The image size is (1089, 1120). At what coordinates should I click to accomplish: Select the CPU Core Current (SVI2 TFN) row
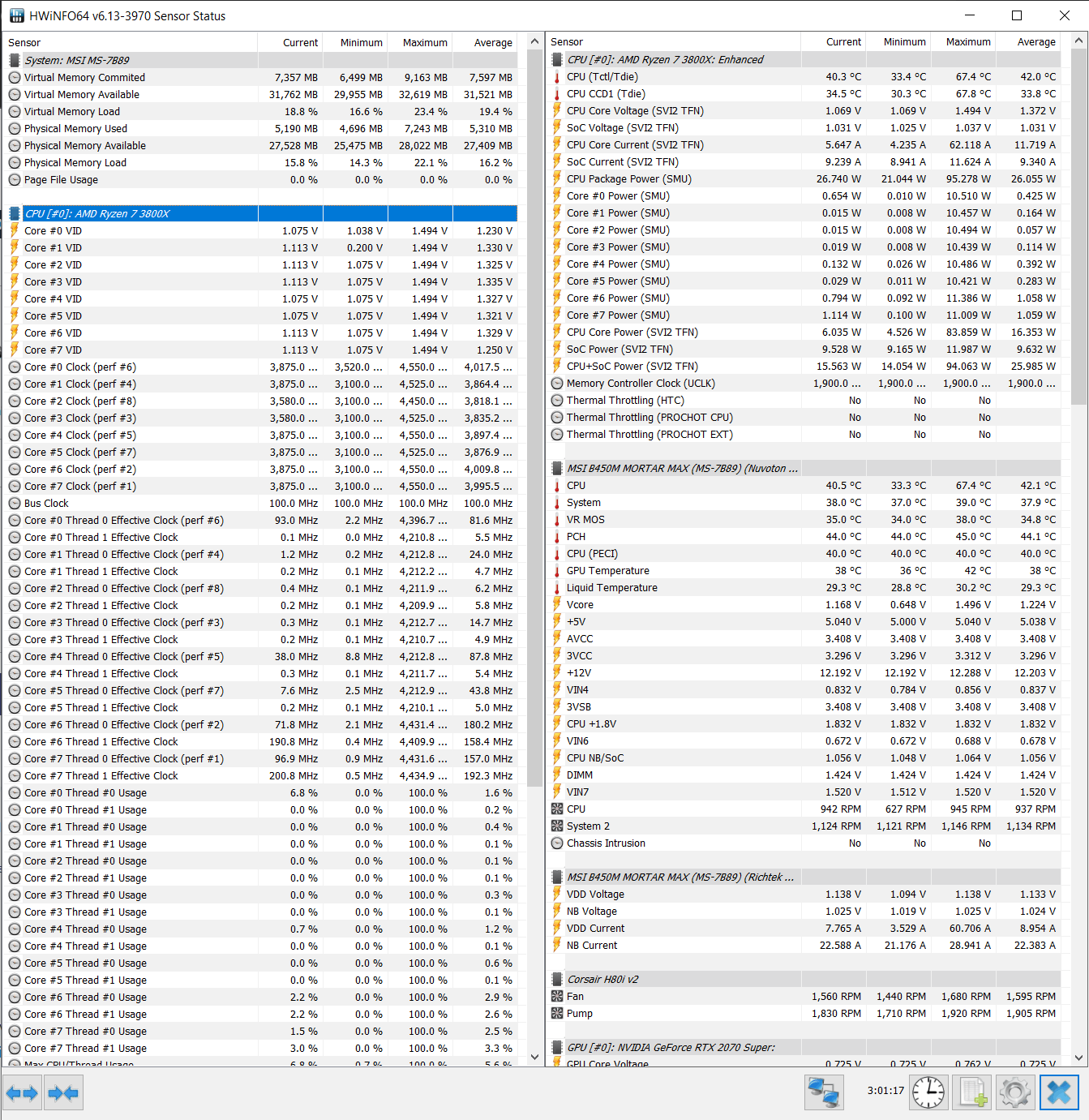pyautogui.click(x=804, y=144)
